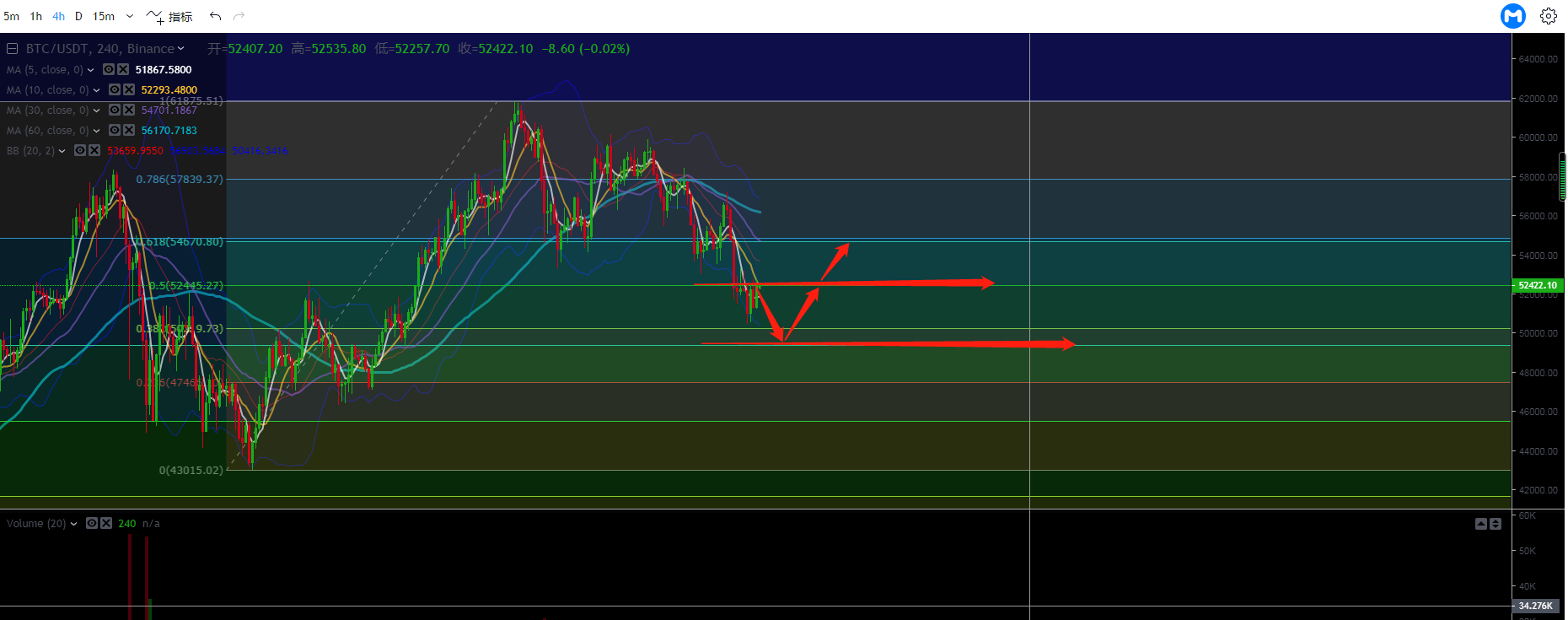Click the Volume (20) legend label
1568x620 pixels.
pyautogui.click(x=36, y=524)
